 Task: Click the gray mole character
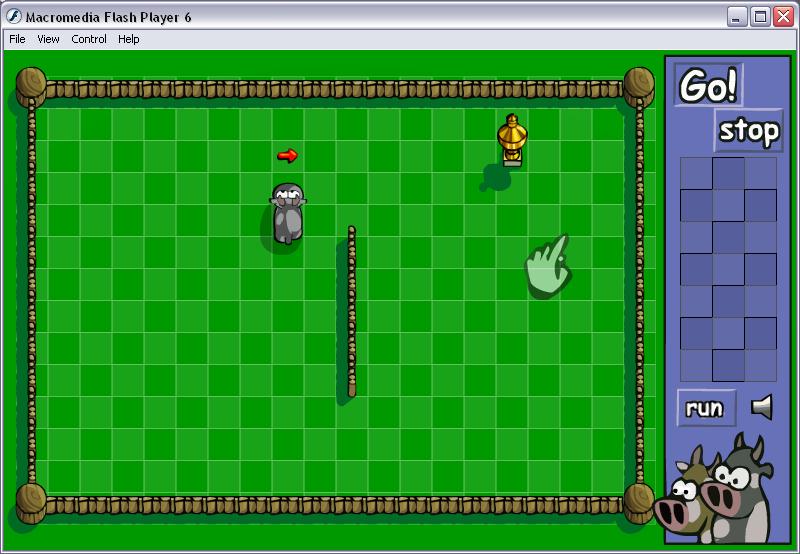coord(288,213)
